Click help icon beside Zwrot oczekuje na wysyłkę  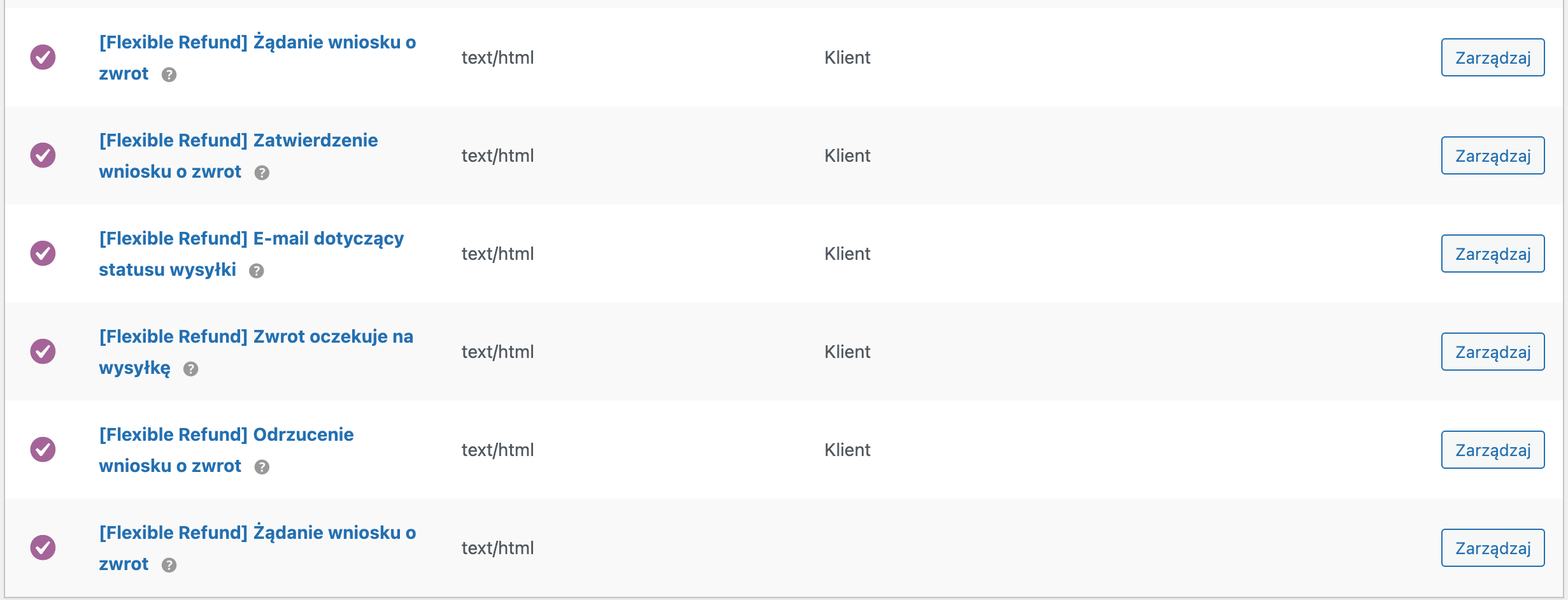[x=190, y=369]
